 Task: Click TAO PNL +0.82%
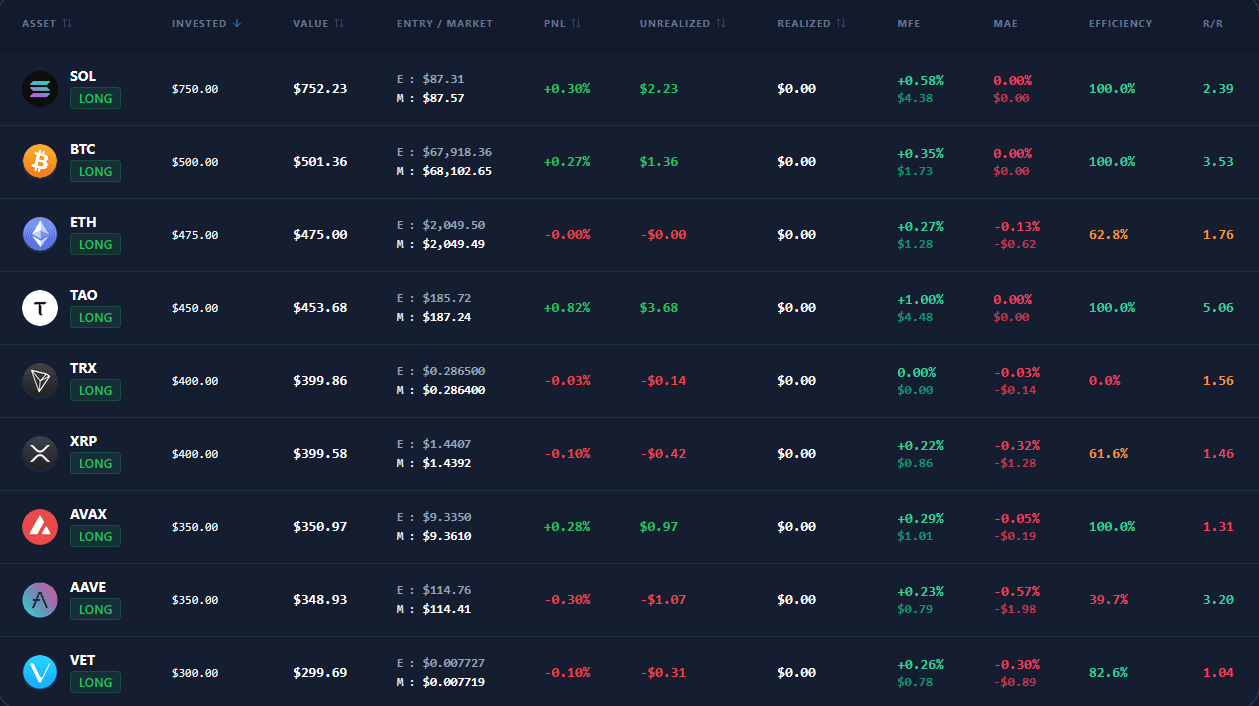click(x=567, y=308)
